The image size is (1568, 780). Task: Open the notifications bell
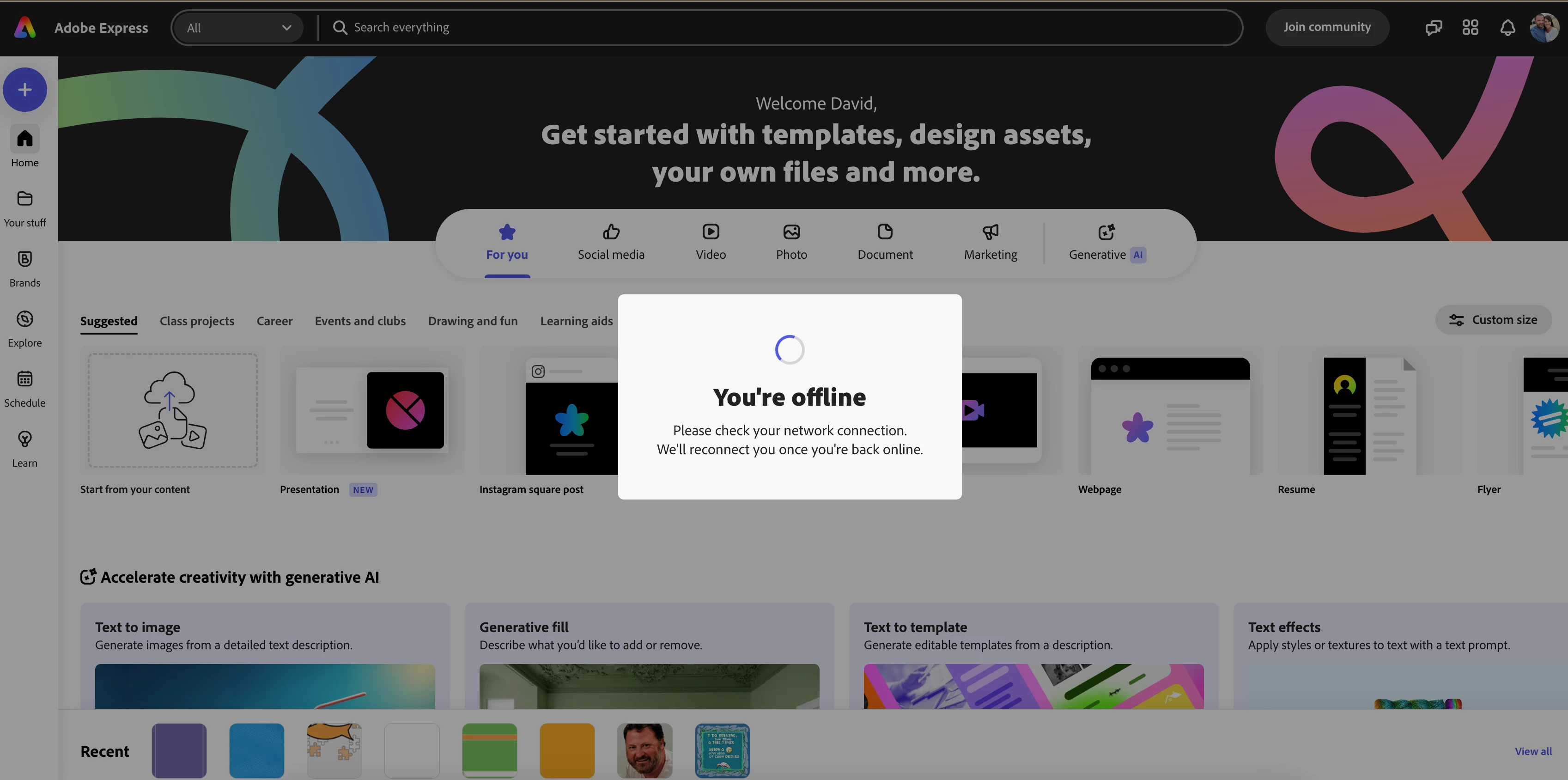(x=1507, y=27)
